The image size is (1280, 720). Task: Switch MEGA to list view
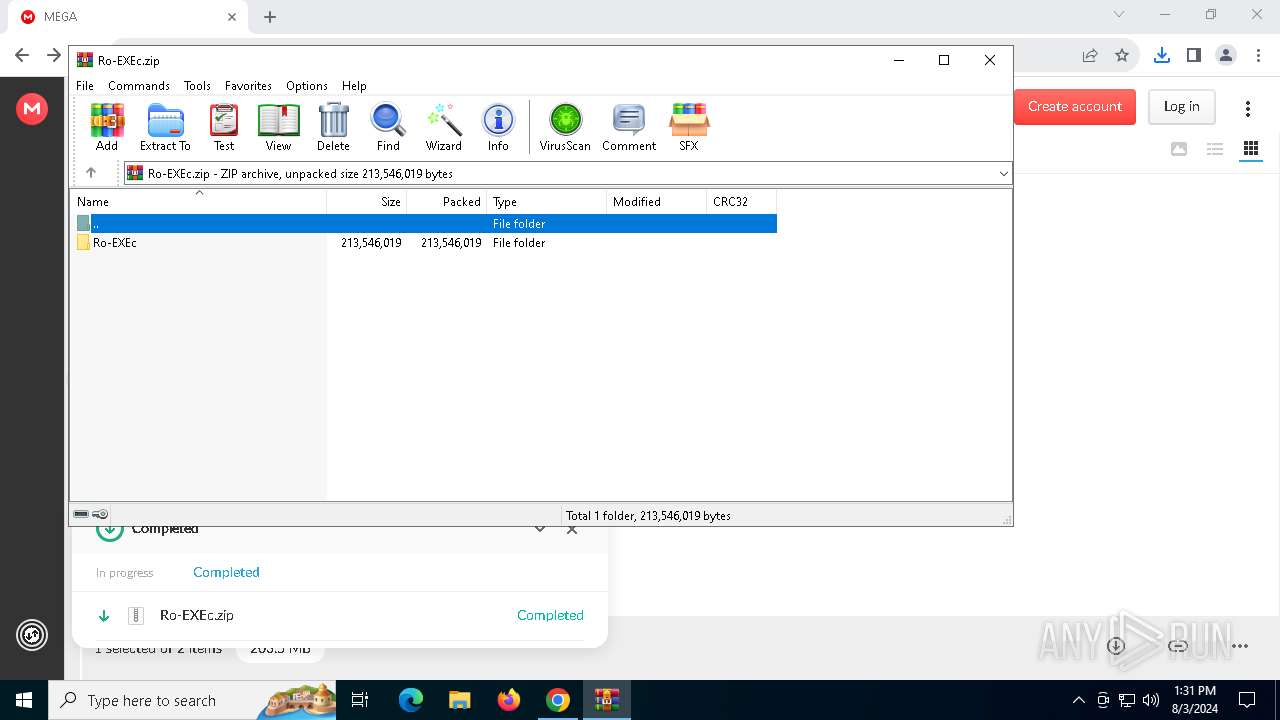coord(1215,149)
